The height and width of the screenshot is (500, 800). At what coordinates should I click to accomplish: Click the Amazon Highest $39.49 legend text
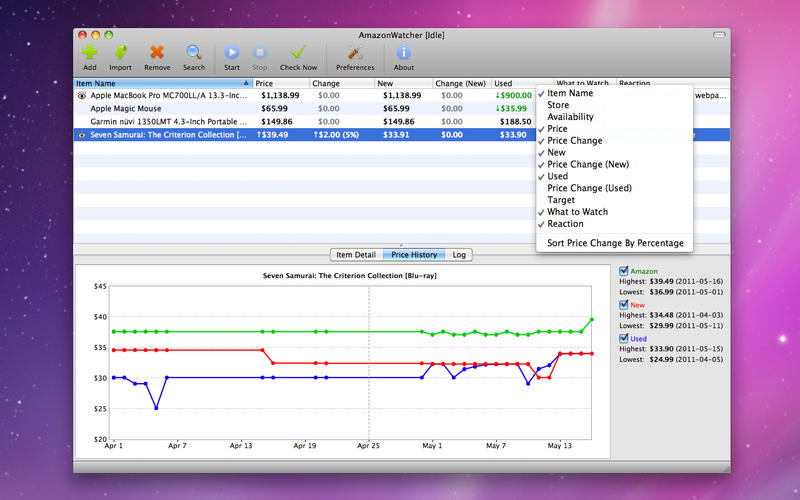671,282
